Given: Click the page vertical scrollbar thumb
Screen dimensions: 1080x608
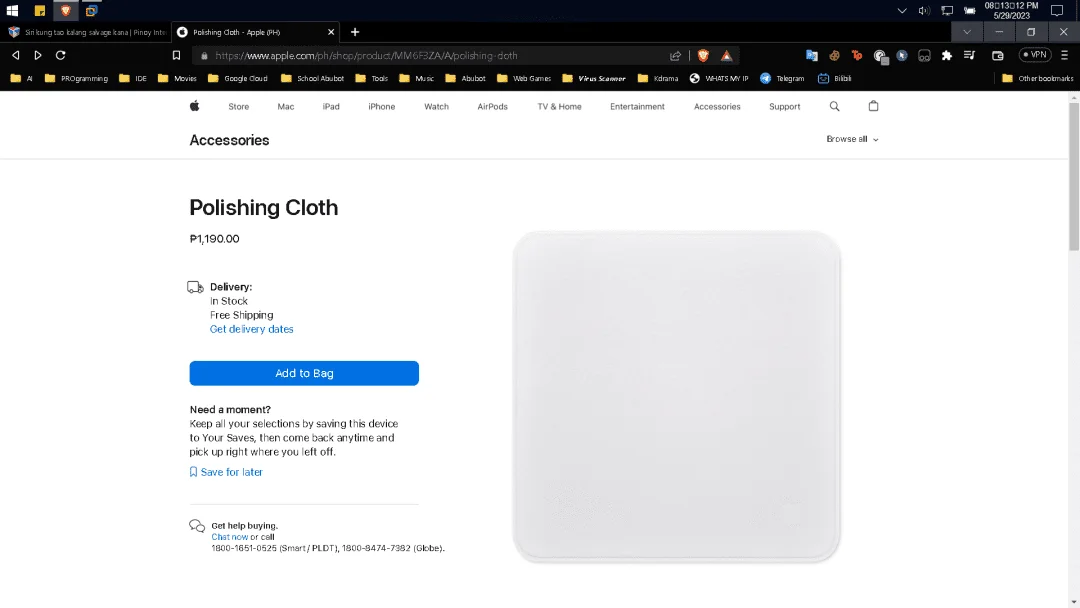Looking at the screenshot, I should [x=1074, y=178].
